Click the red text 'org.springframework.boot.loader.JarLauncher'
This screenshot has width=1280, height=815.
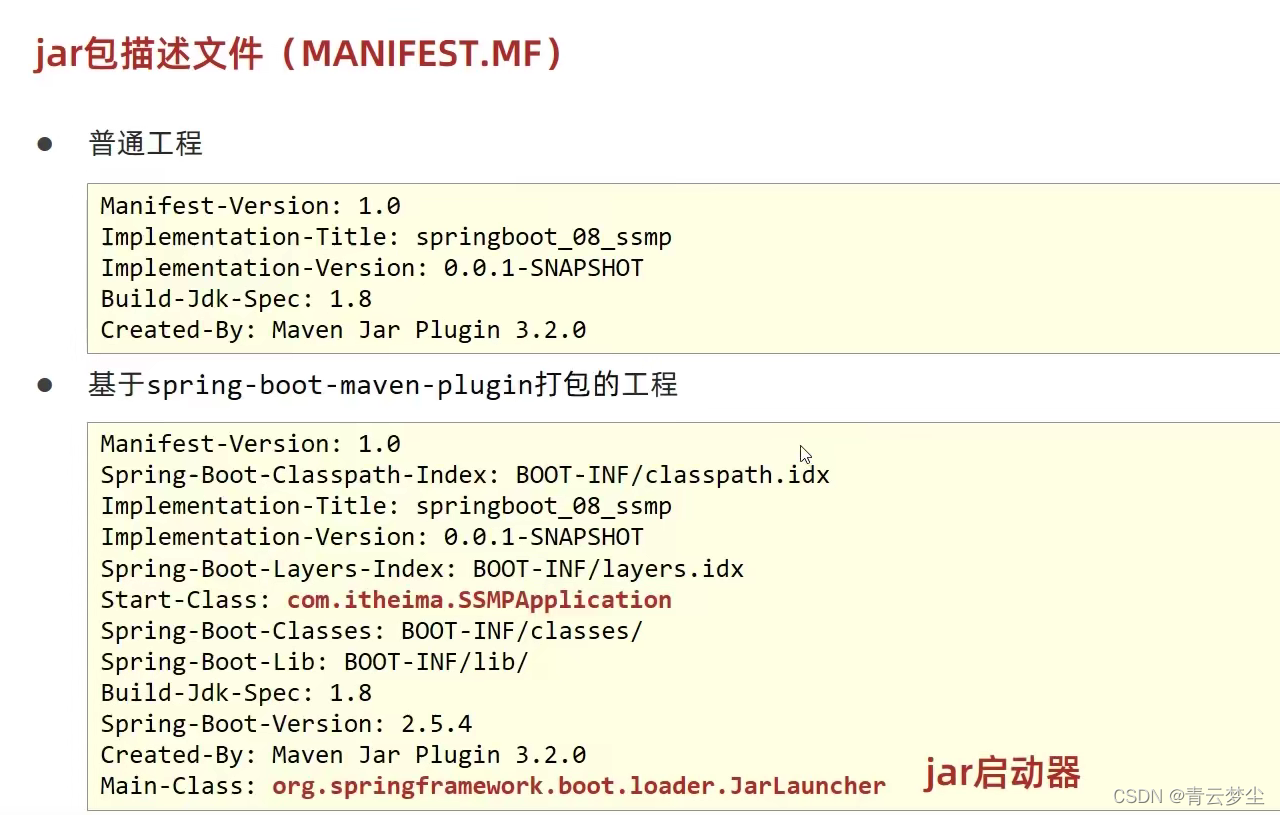click(579, 786)
